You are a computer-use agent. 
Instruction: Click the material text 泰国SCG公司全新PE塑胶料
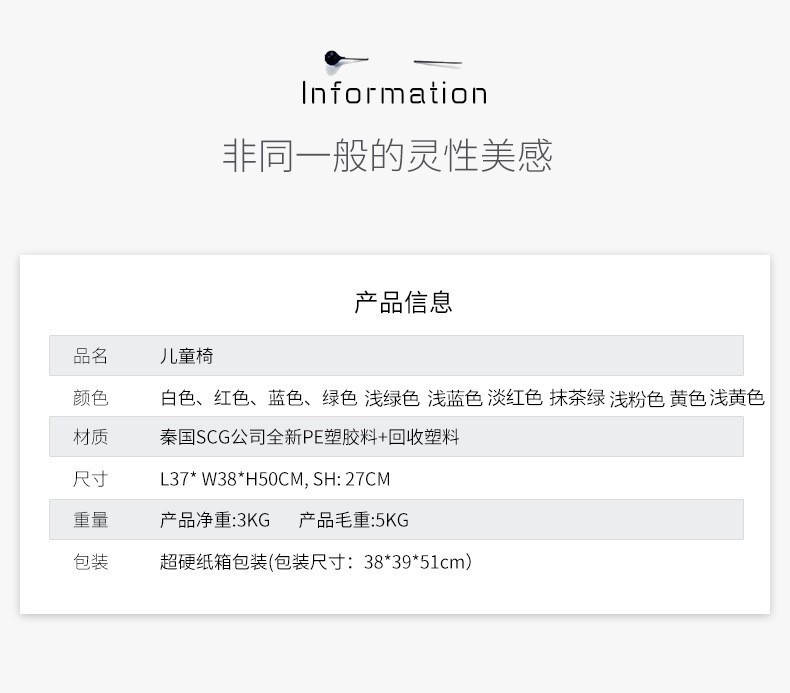click(x=268, y=437)
